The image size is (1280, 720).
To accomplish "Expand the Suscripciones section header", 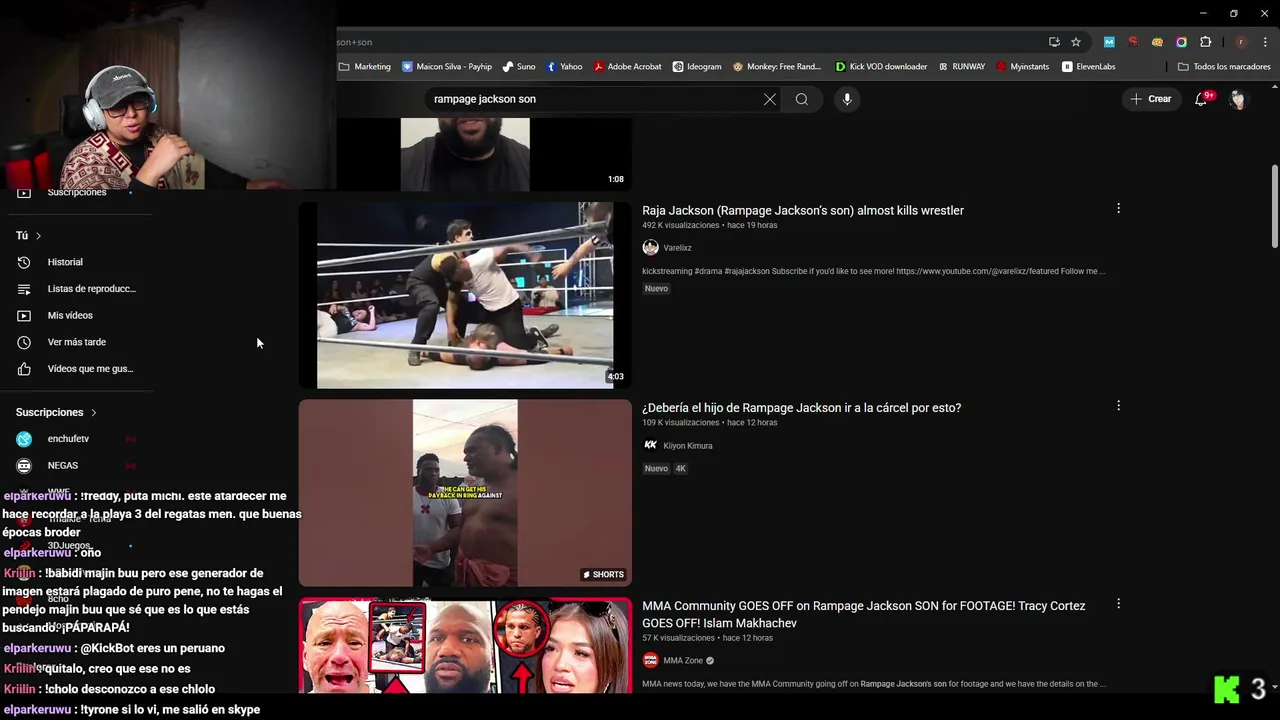I will [57, 412].
